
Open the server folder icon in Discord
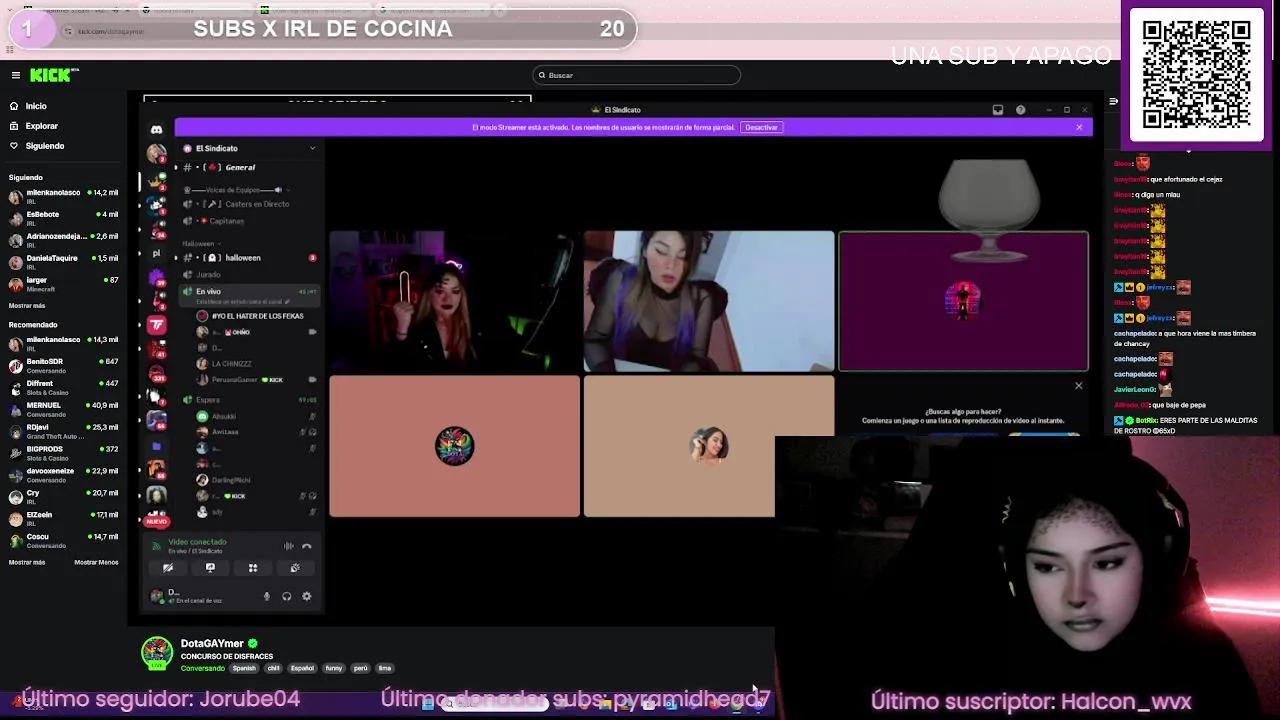(x=157, y=446)
